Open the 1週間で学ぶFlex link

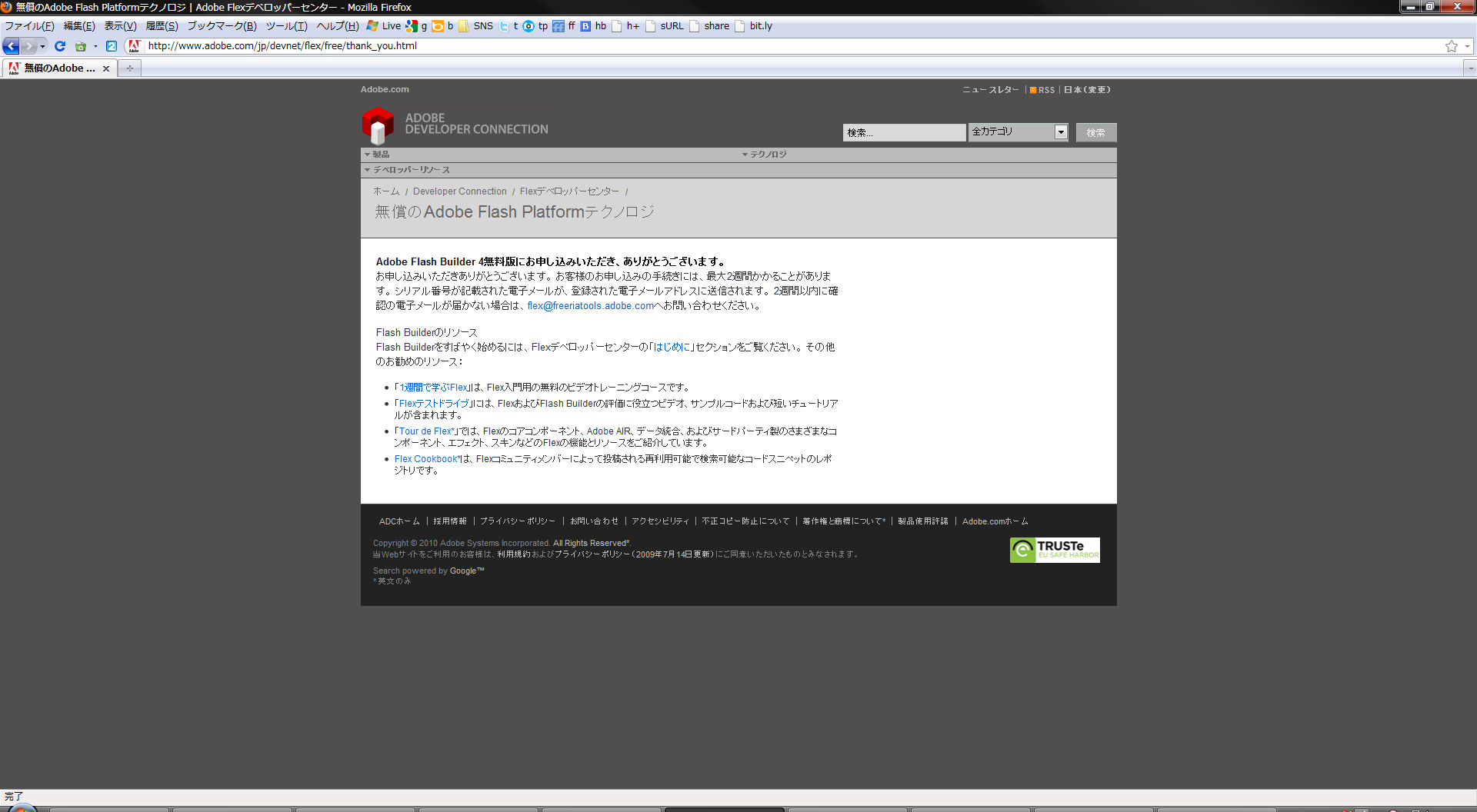(433, 388)
